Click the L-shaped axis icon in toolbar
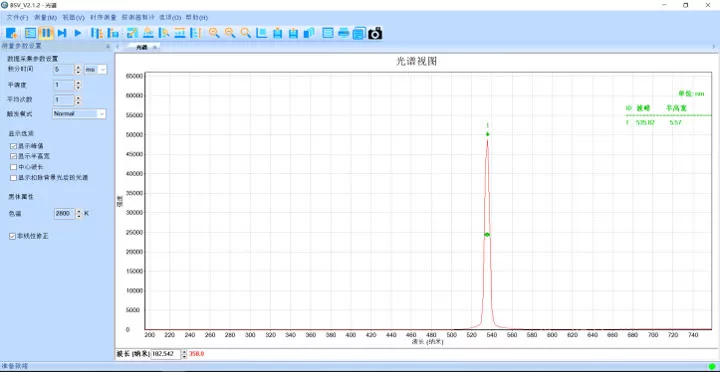Screen dimensions: 720x372 262,33
